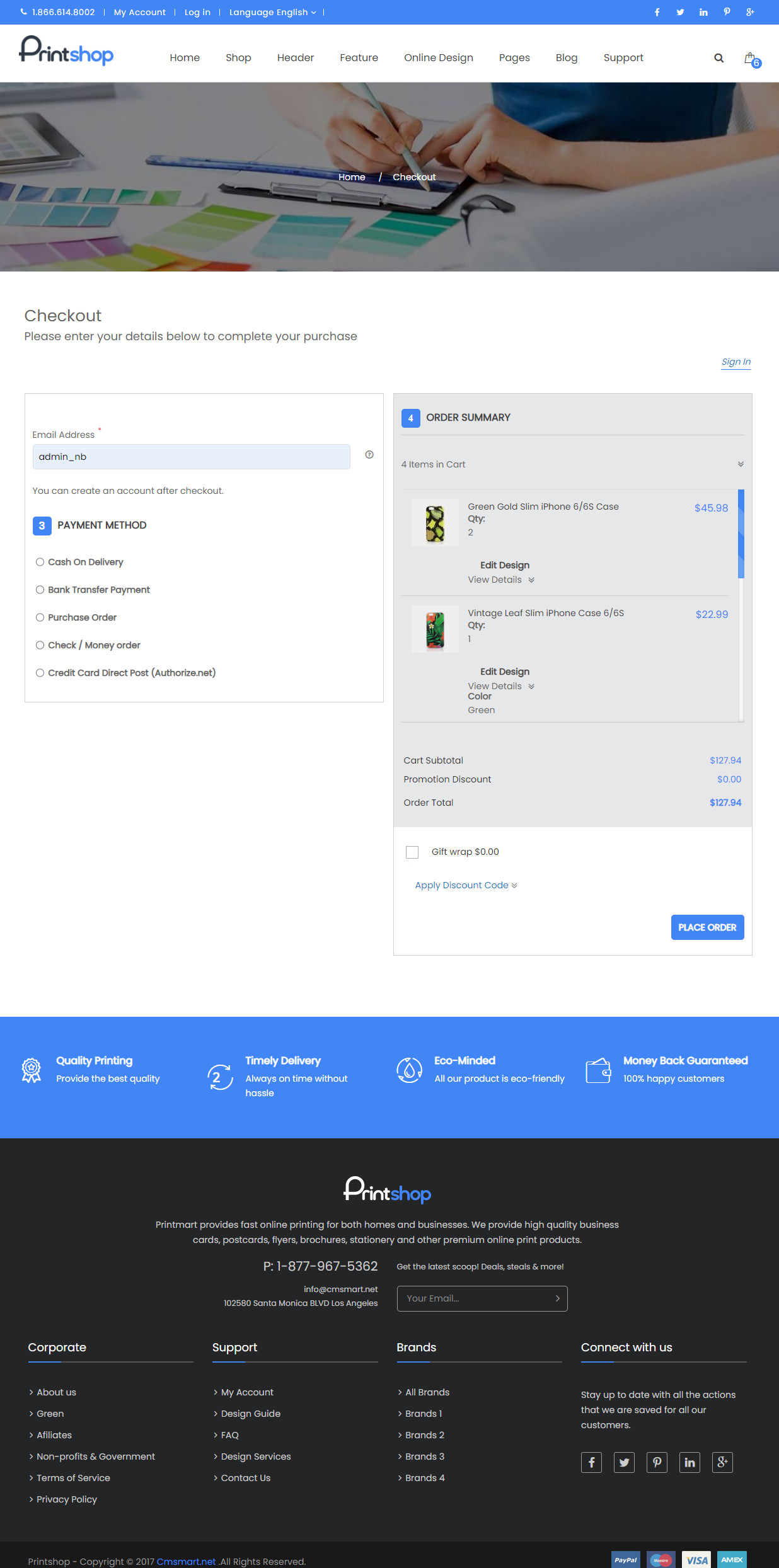This screenshot has width=779, height=1568.
Task: Click the order summary blue scrollbar
Action: tap(741, 534)
